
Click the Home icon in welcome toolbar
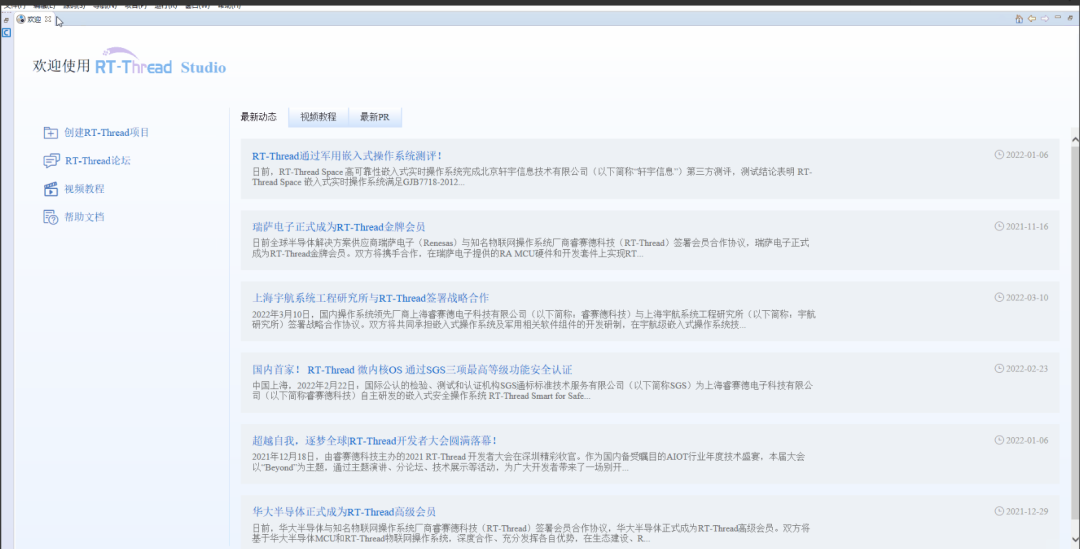[1019, 19]
